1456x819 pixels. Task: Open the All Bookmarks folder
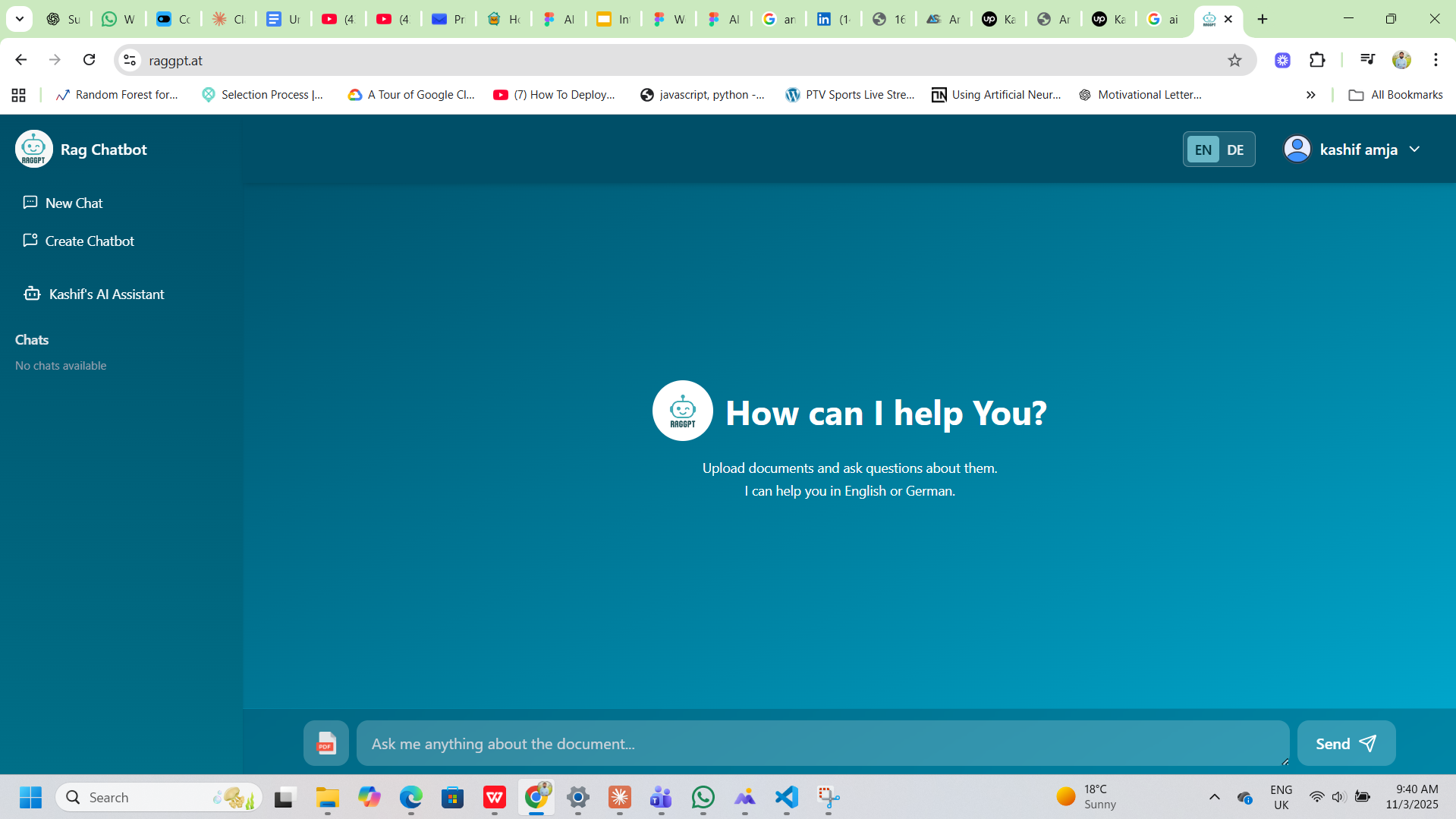(x=1395, y=95)
